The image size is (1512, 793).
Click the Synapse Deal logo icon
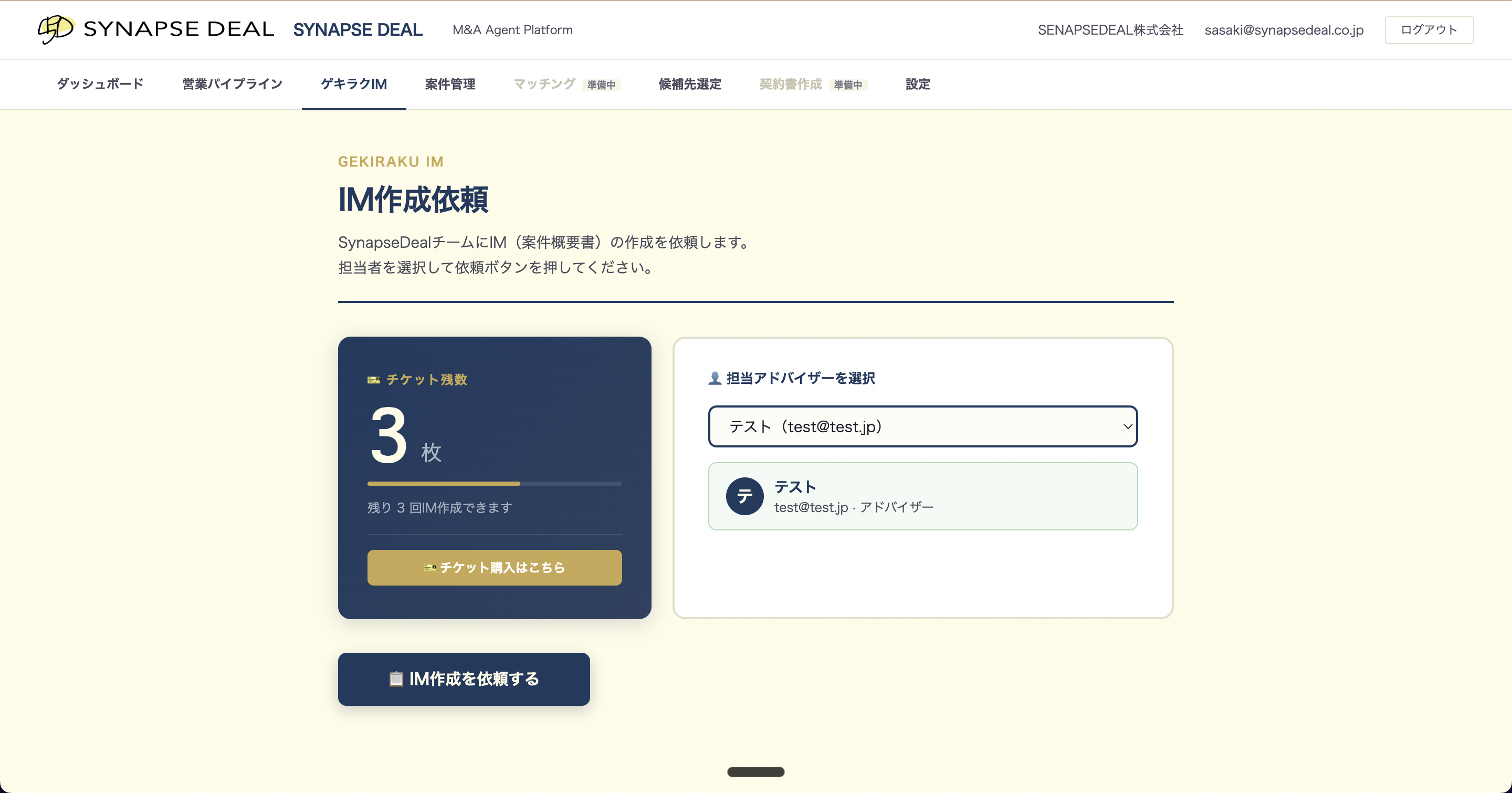56,29
